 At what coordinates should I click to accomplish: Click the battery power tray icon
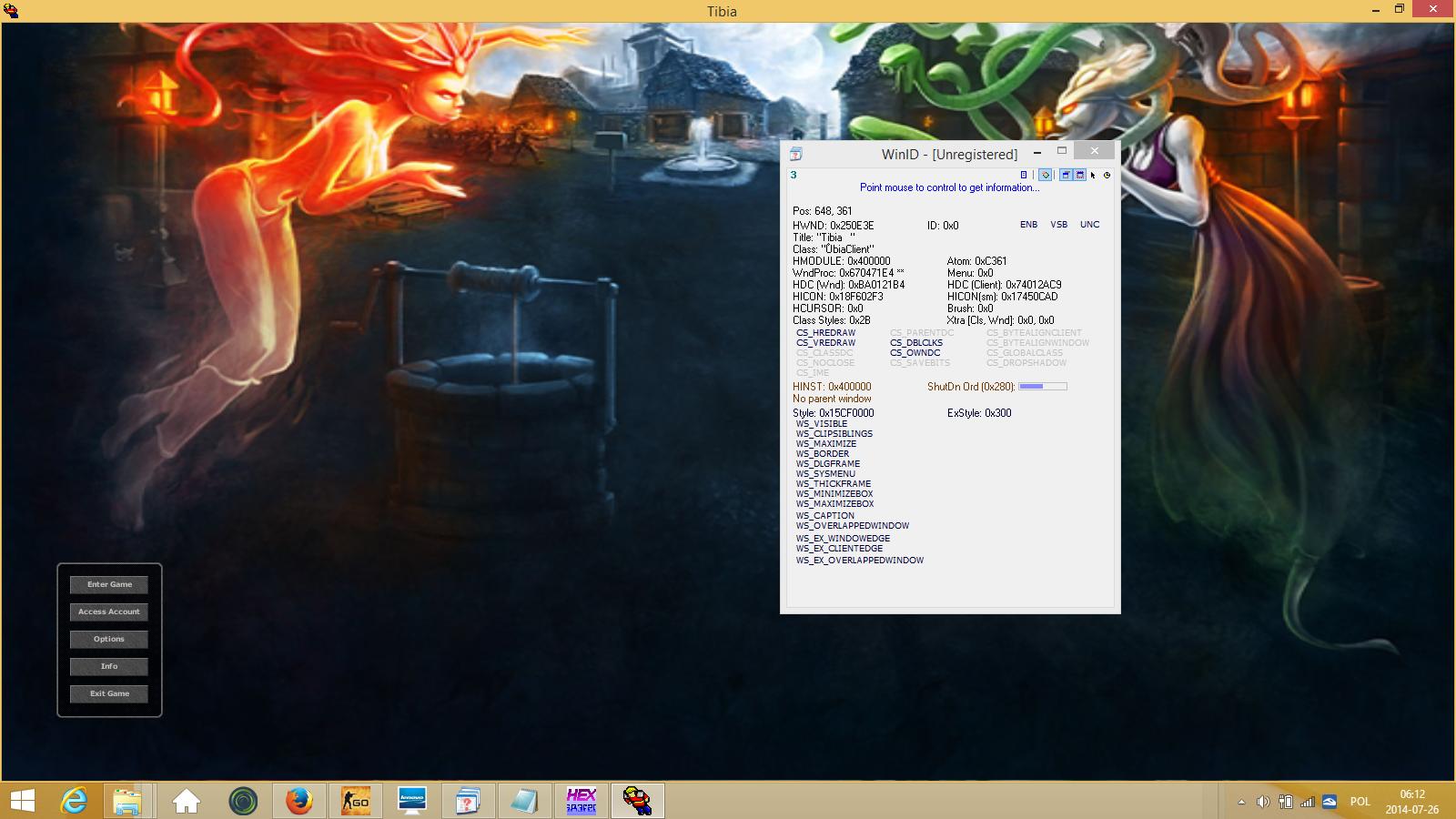pos(1286,802)
